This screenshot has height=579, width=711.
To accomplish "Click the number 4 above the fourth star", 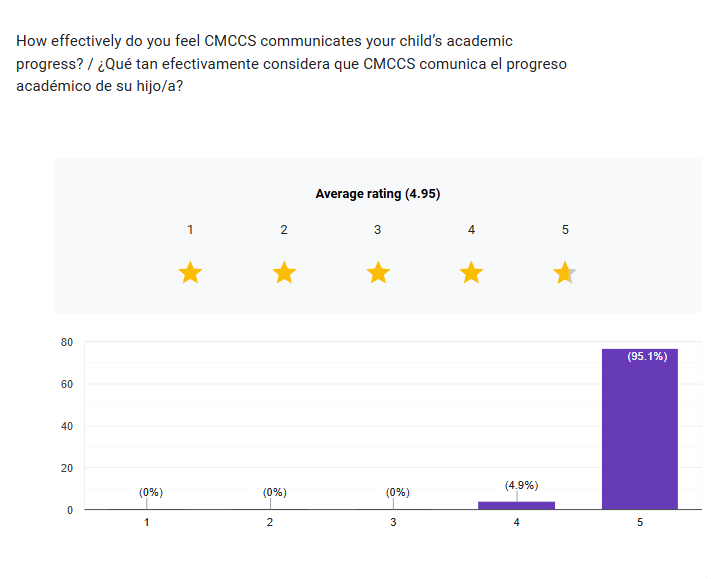I will pyautogui.click(x=471, y=230).
